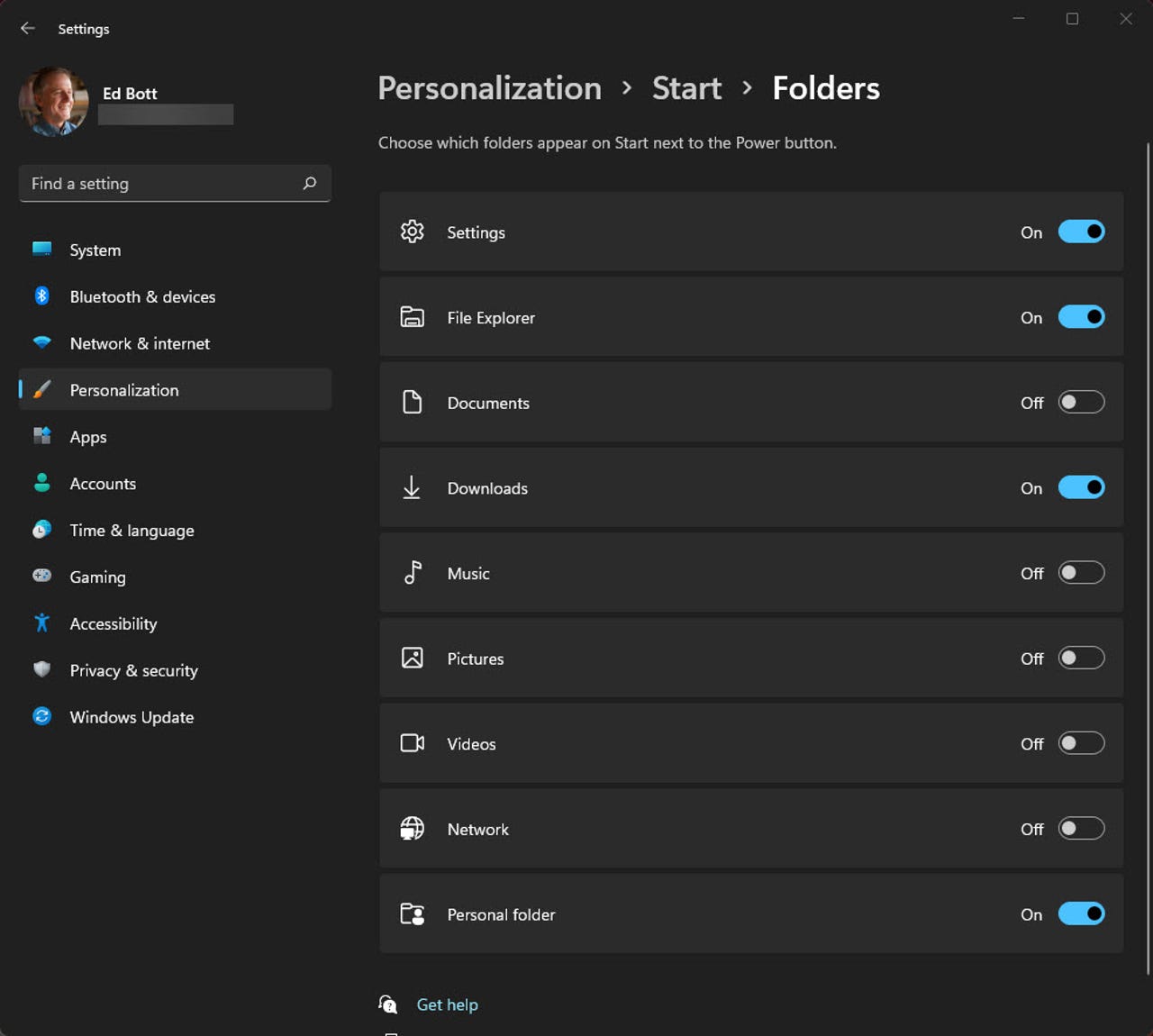Click the vertical scrollbar on the right

tap(1148, 559)
